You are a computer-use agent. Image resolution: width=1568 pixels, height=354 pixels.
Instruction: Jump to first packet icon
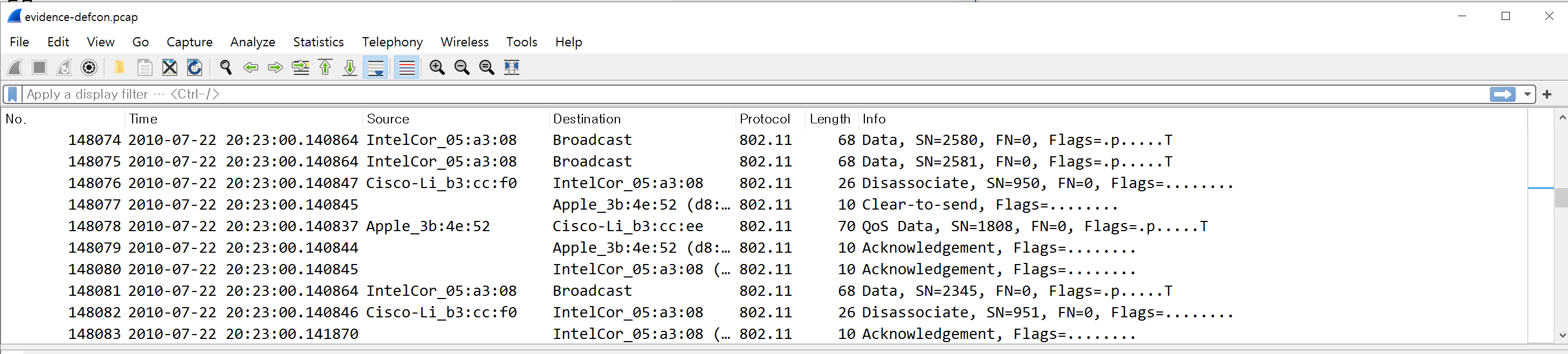(x=326, y=67)
